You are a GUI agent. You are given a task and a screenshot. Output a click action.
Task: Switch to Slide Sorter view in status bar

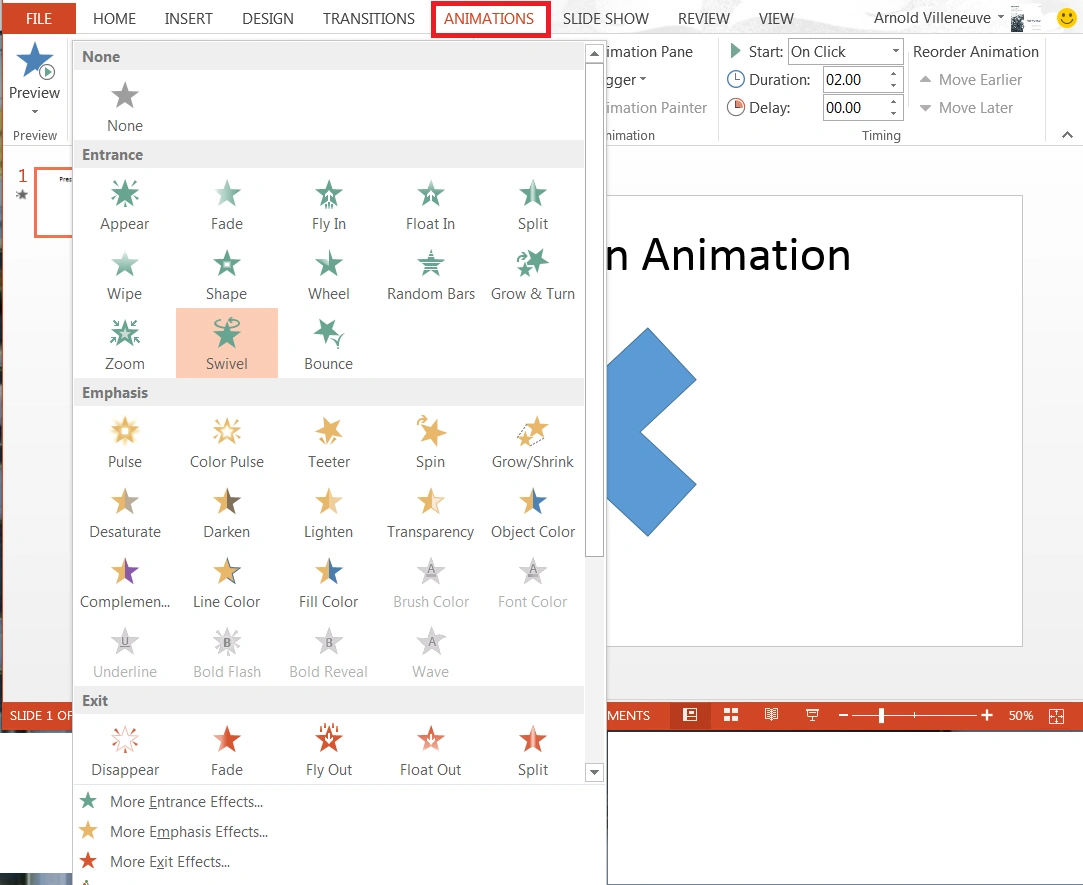click(731, 715)
